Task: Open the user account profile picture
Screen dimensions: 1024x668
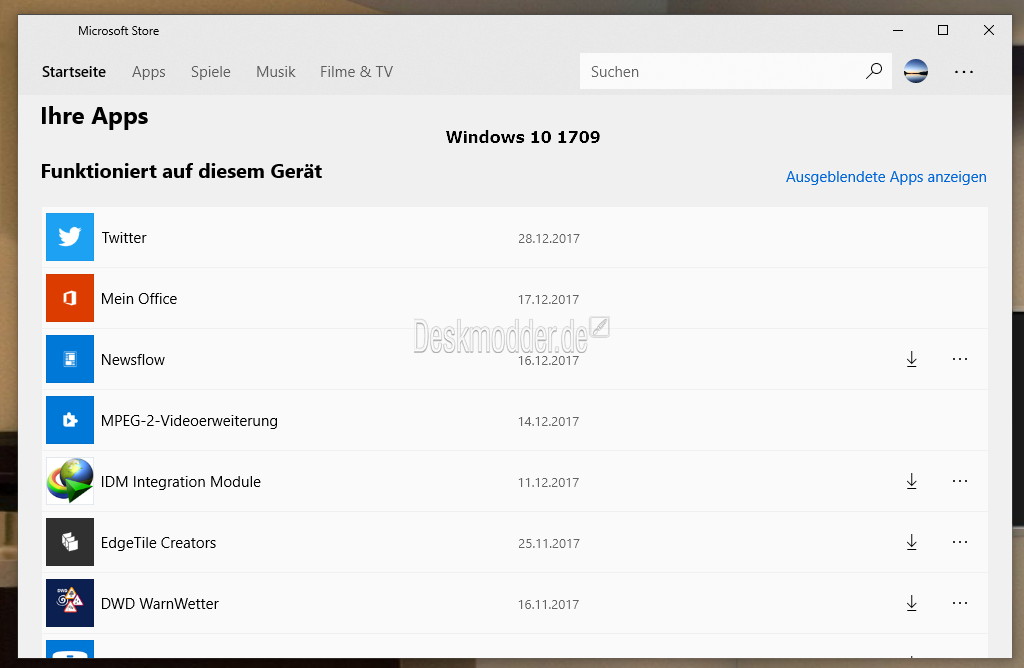Action: point(916,71)
